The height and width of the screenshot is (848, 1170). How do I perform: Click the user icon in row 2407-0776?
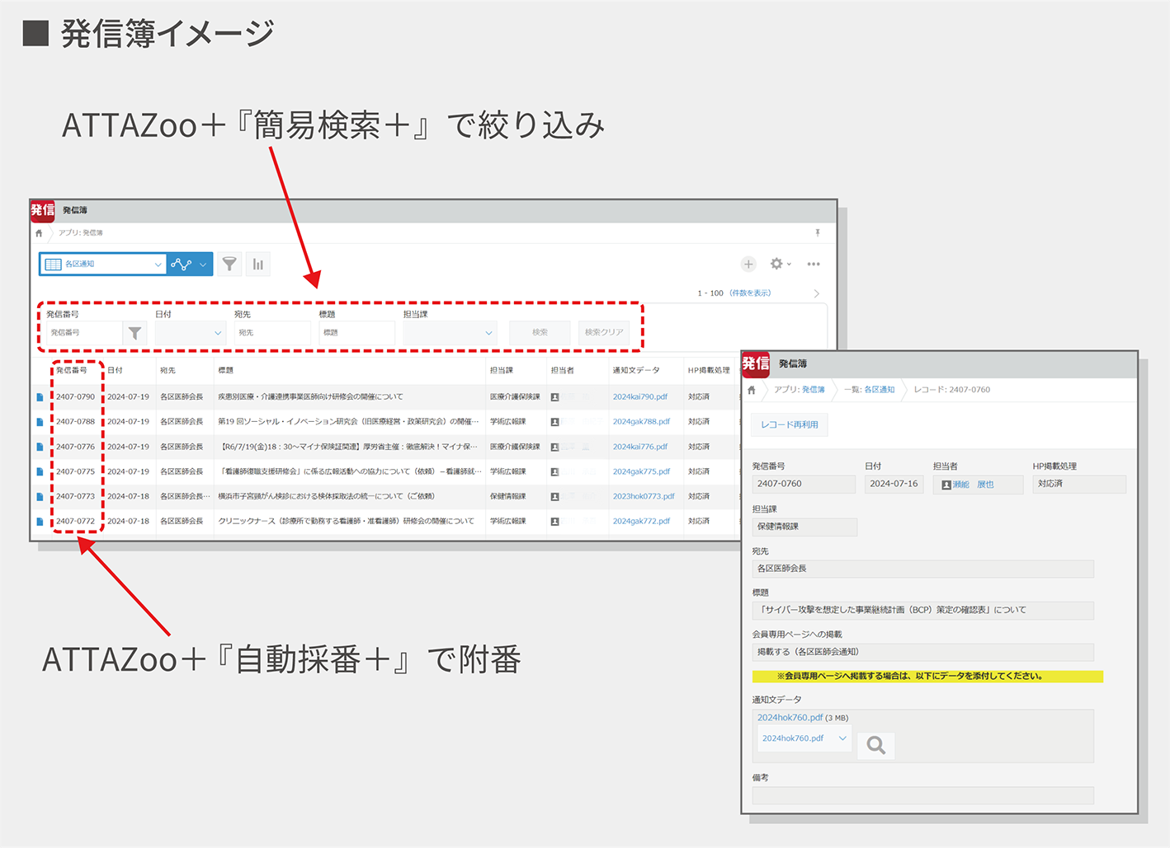pyautogui.click(x=554, y=447)
